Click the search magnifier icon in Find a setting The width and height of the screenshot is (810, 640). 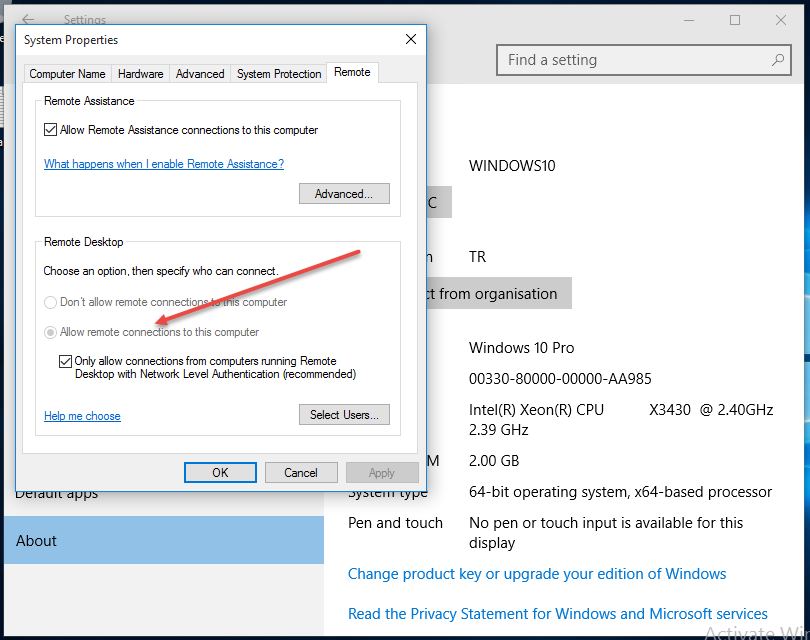[777, 60]
